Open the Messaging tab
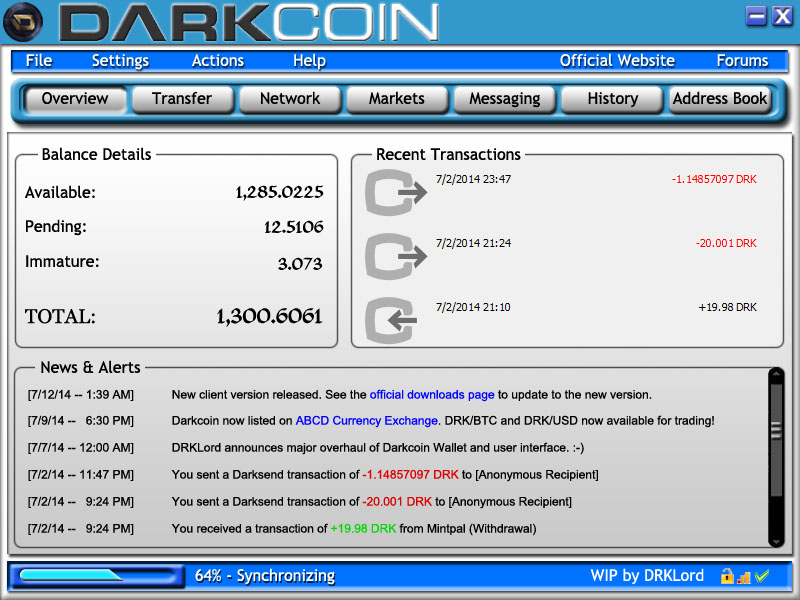The width and height of the screenshot is (800, 600). click(x=505, y=98)
